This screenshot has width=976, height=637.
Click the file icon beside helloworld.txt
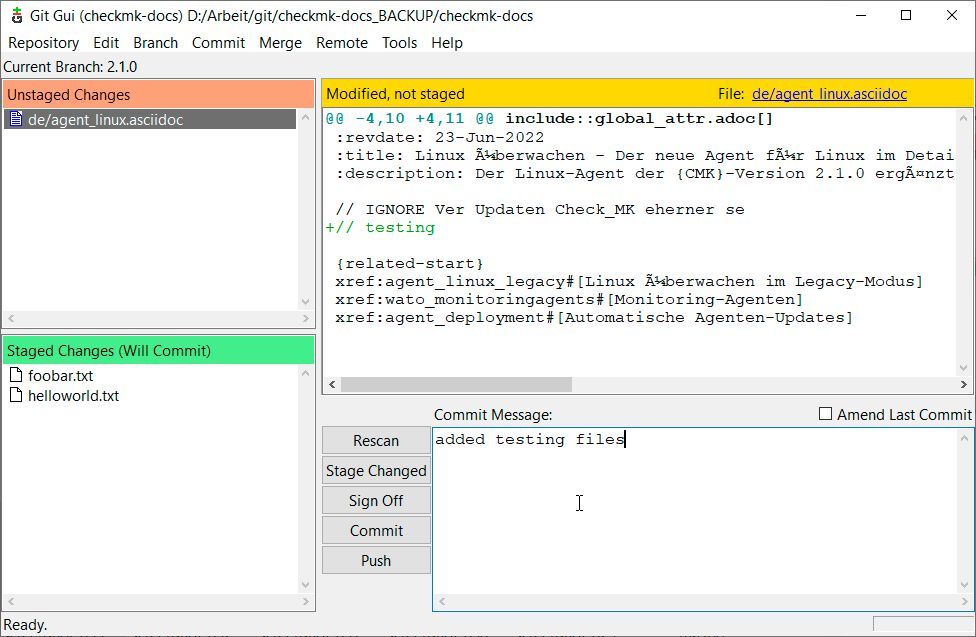16,396
